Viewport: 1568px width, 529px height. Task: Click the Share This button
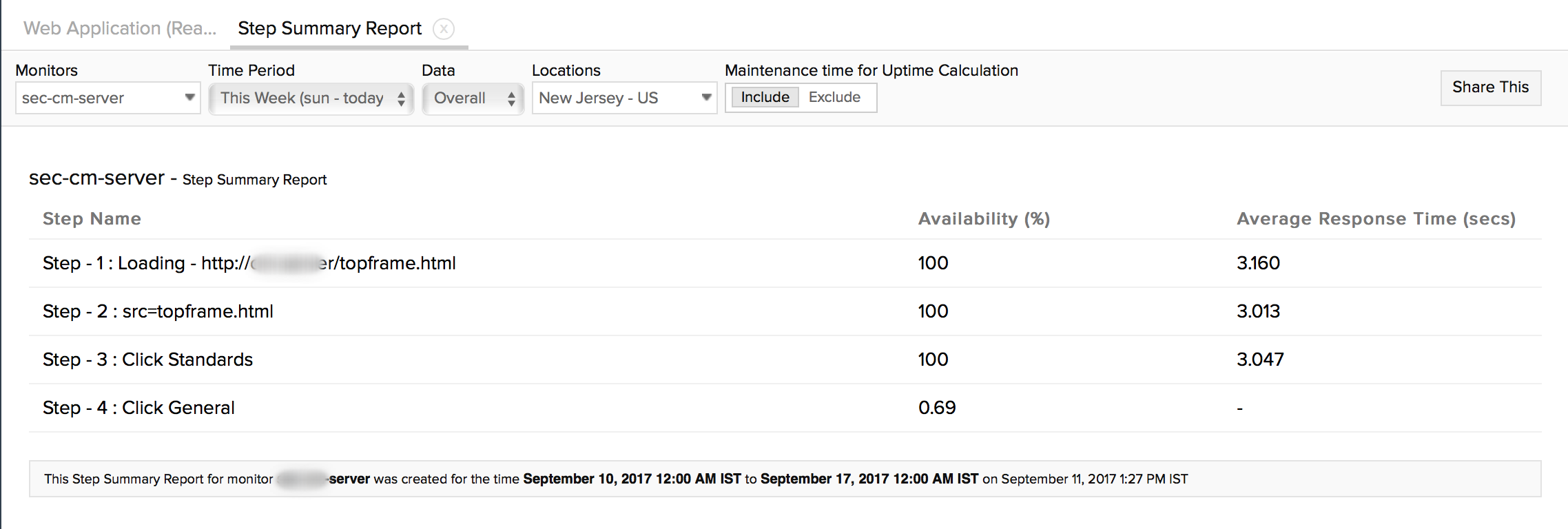click(x=1490, y=87)
